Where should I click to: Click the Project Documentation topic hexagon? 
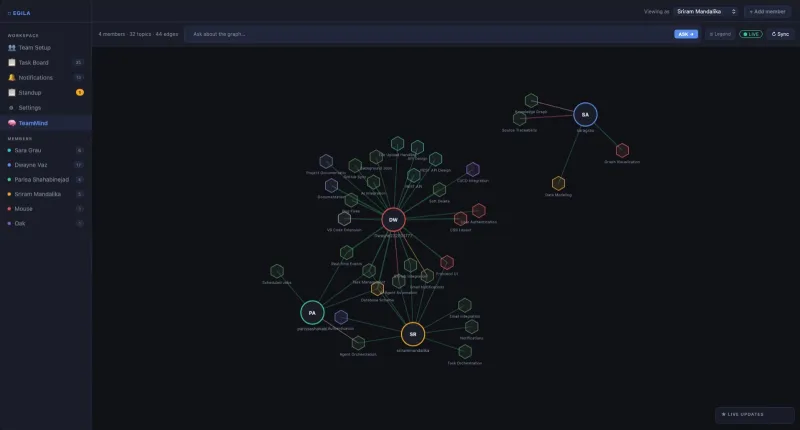tap(326, 162)
